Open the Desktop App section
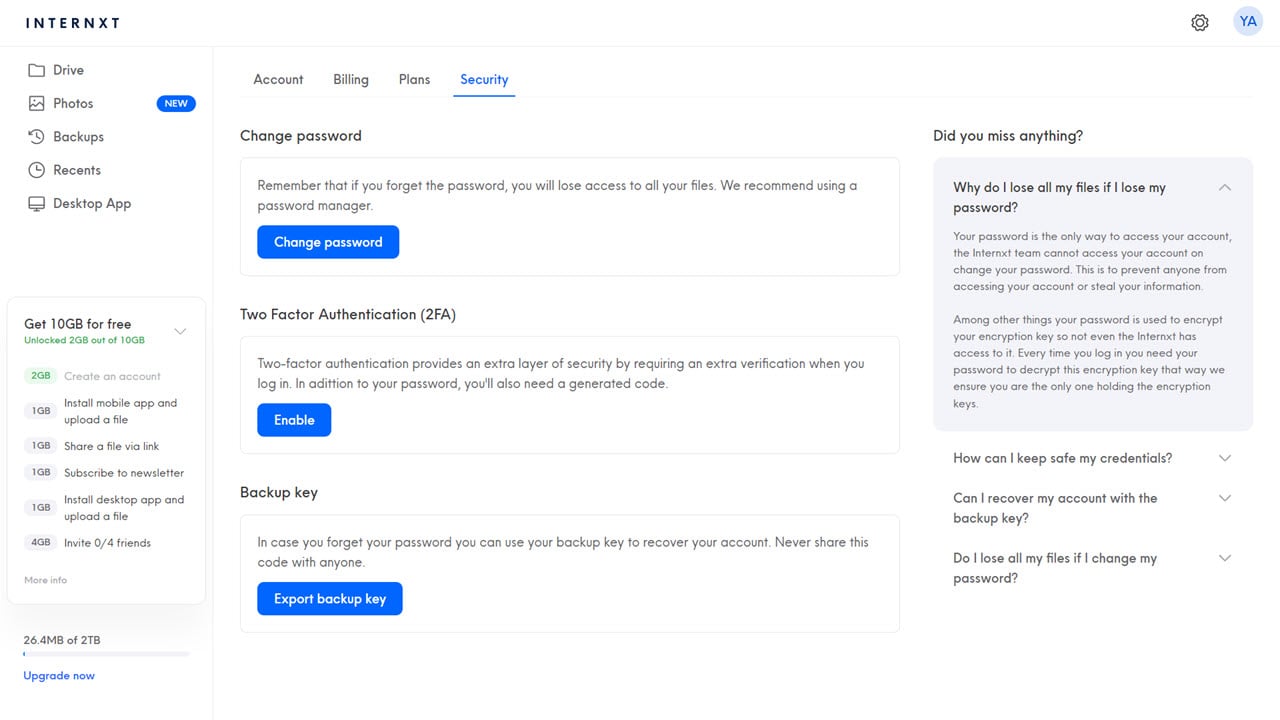The image size is (1280, 720). (92, 203)
